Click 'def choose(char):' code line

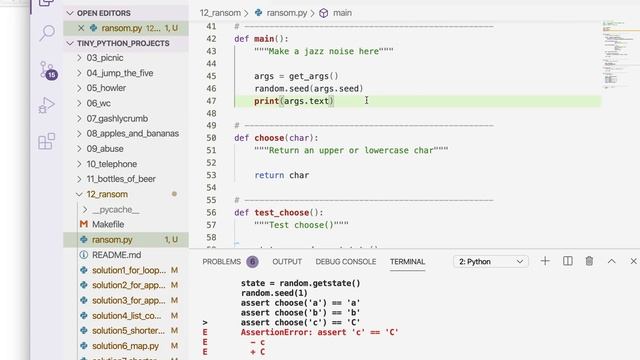(276, 138)
